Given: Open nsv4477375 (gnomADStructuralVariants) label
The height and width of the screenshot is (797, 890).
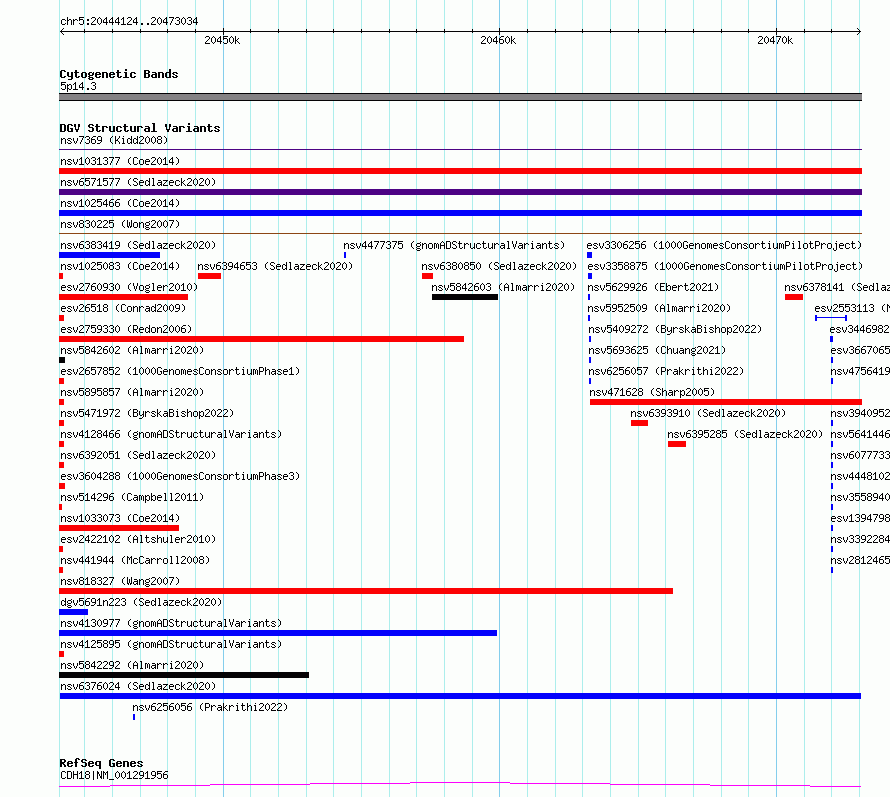Looking at the screenshot, I should [x=454, y=245].
